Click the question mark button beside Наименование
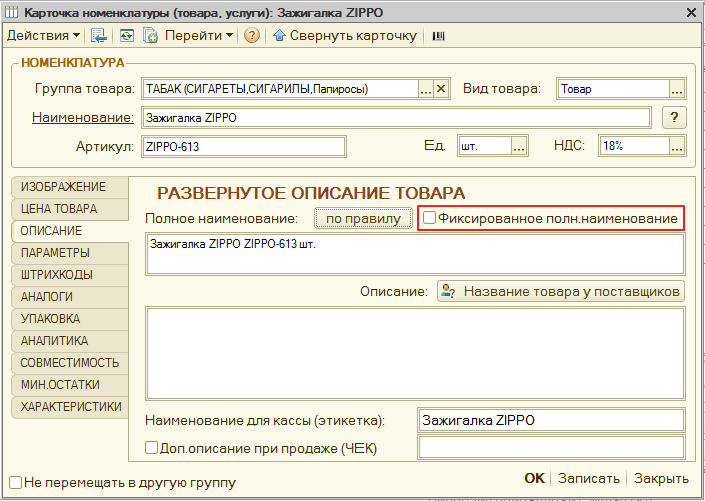This screenshot has width=705, height=501. point(674,117)
